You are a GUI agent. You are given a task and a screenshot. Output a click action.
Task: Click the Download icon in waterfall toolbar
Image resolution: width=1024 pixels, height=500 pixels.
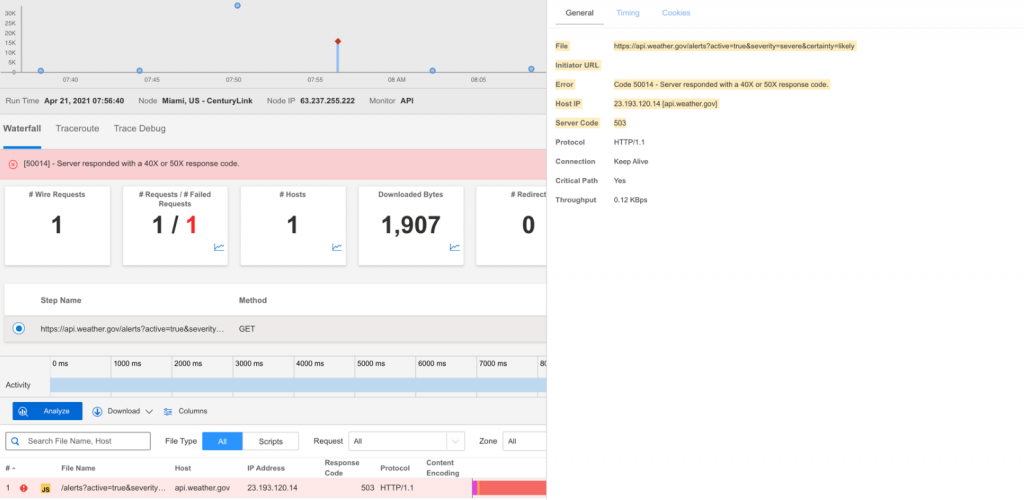[97, 411]
